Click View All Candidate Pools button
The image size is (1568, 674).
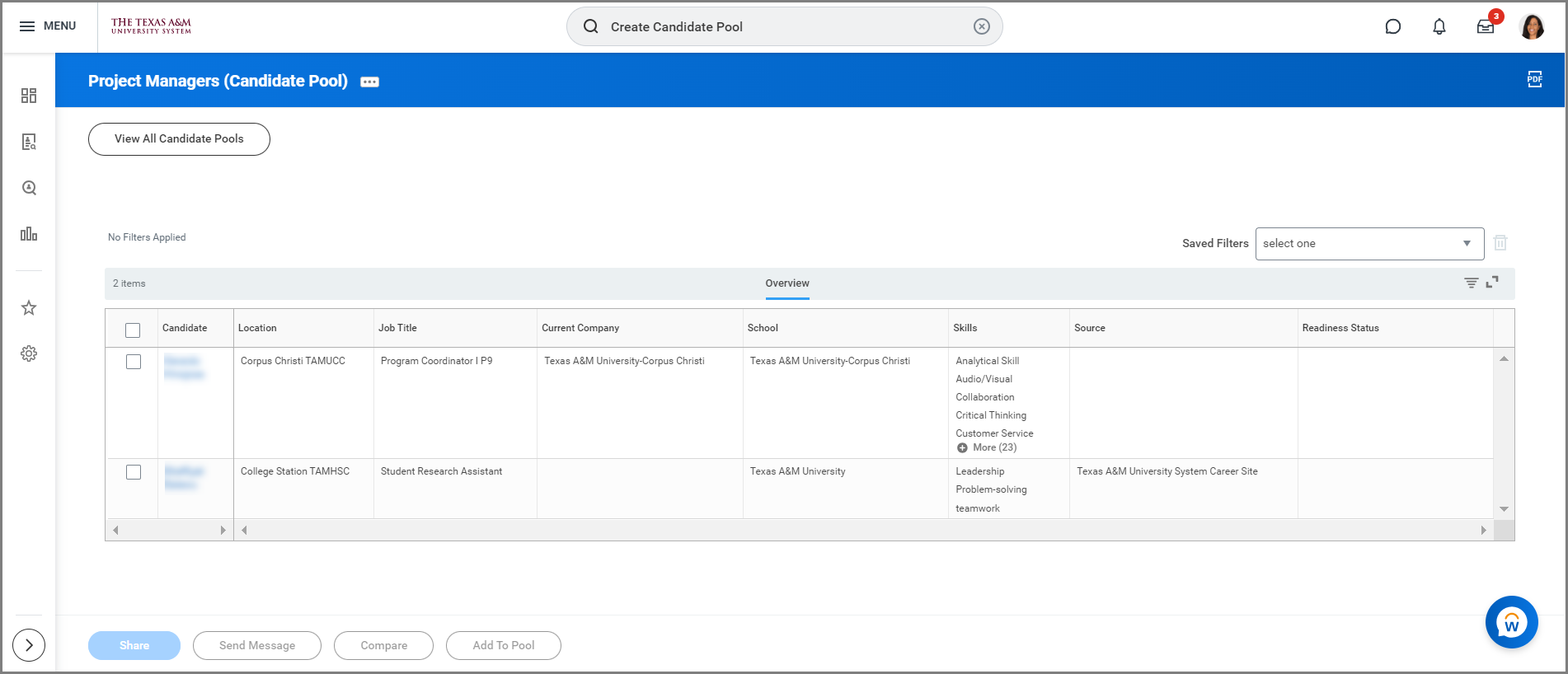click(179, 139)
